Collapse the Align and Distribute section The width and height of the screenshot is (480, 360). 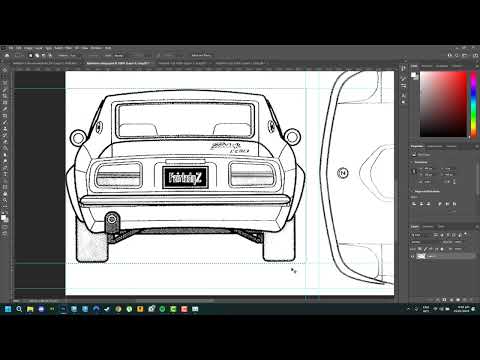(413, 192)
